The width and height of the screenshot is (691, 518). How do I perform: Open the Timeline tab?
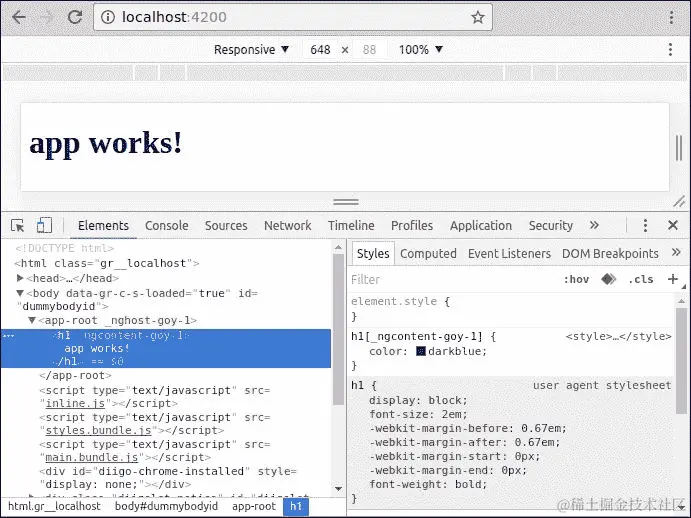[x=351, y=226]
